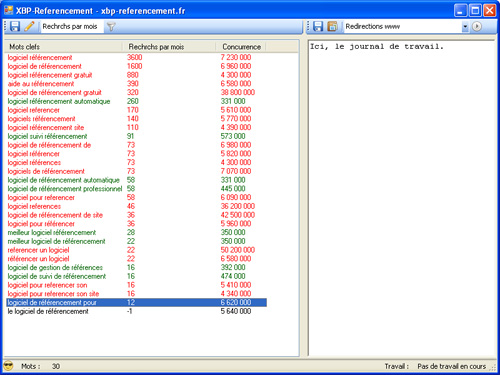Select row 'logiciel références' with 73
This screenshot has height=375, width=500.
point(136,162)
